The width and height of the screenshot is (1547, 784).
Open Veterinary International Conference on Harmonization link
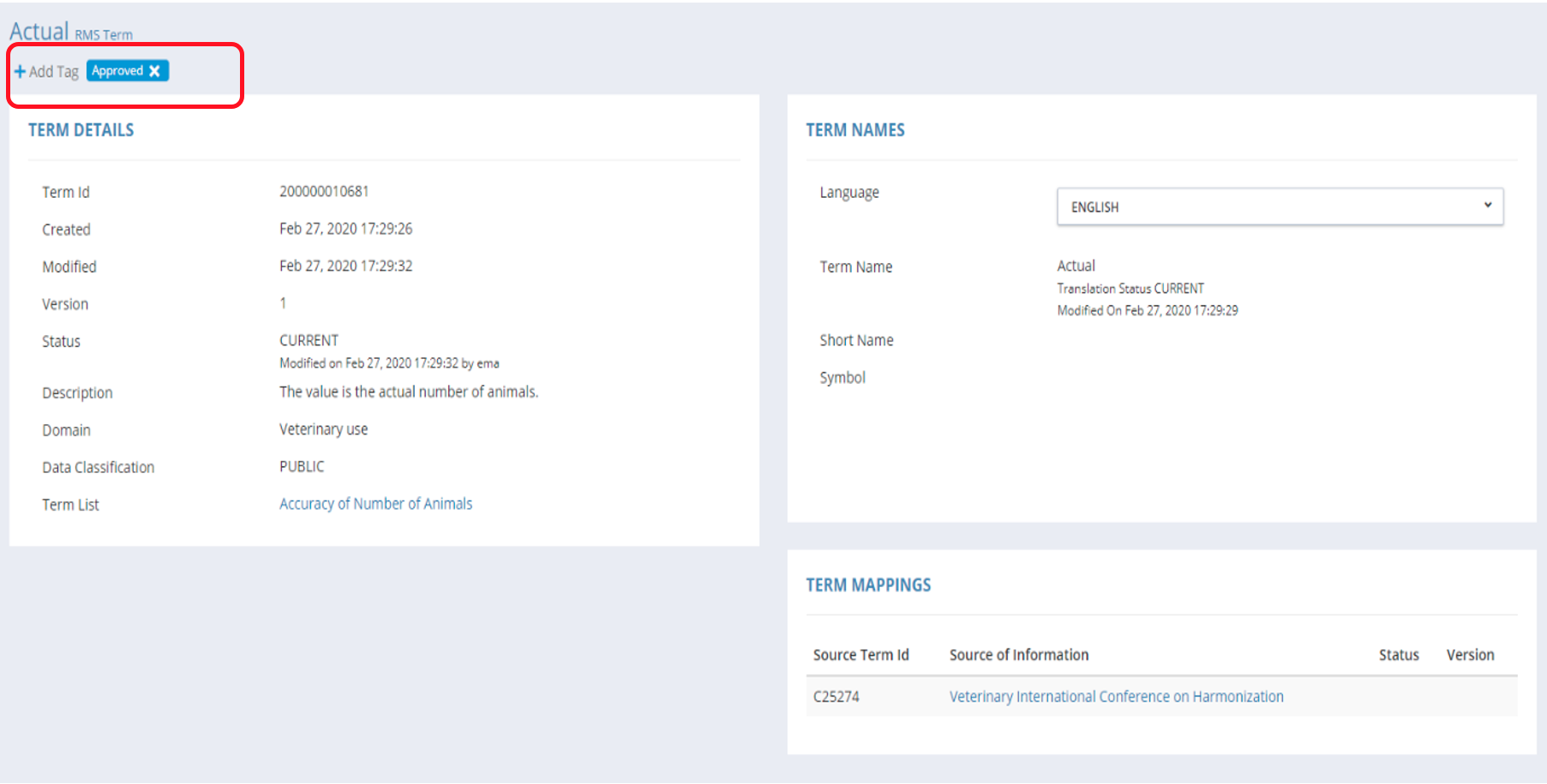(x=1116, y=697)
